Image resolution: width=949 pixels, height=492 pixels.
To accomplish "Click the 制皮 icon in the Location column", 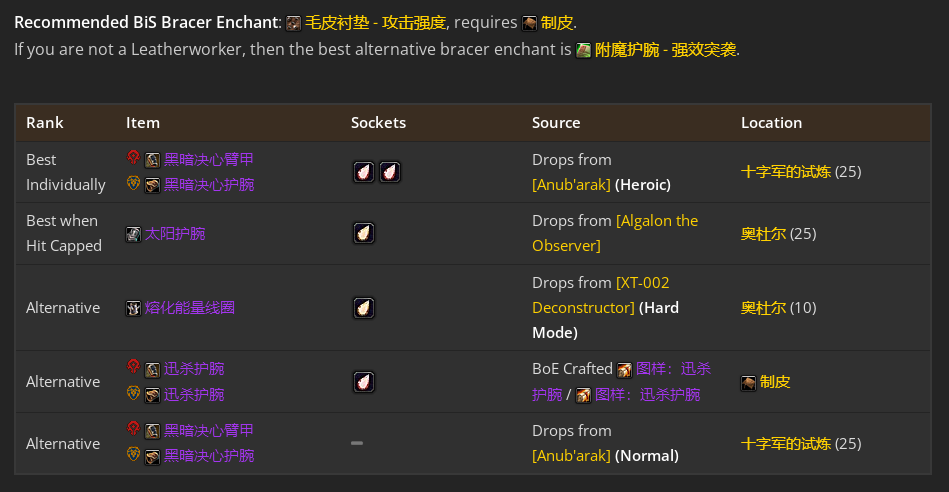I will pos(749,383).
